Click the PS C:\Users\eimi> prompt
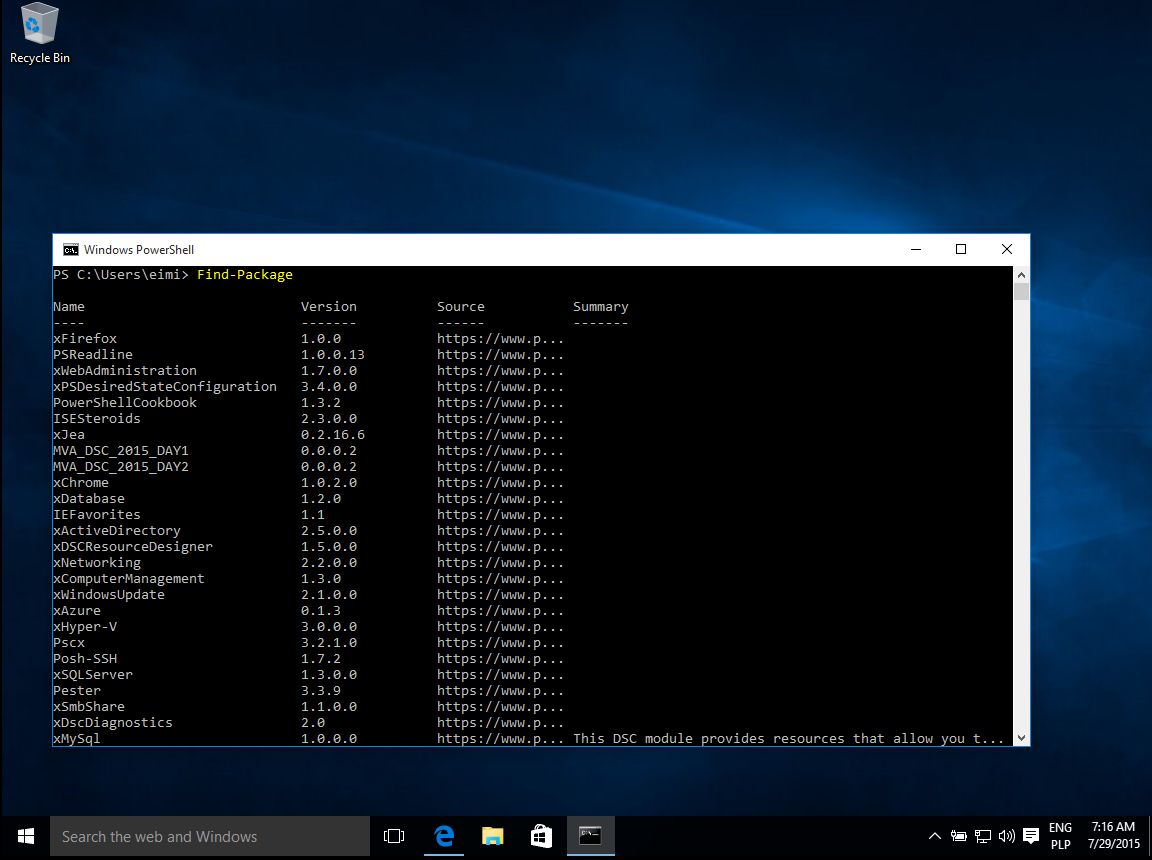1152x860 pixels. (121, 275)
